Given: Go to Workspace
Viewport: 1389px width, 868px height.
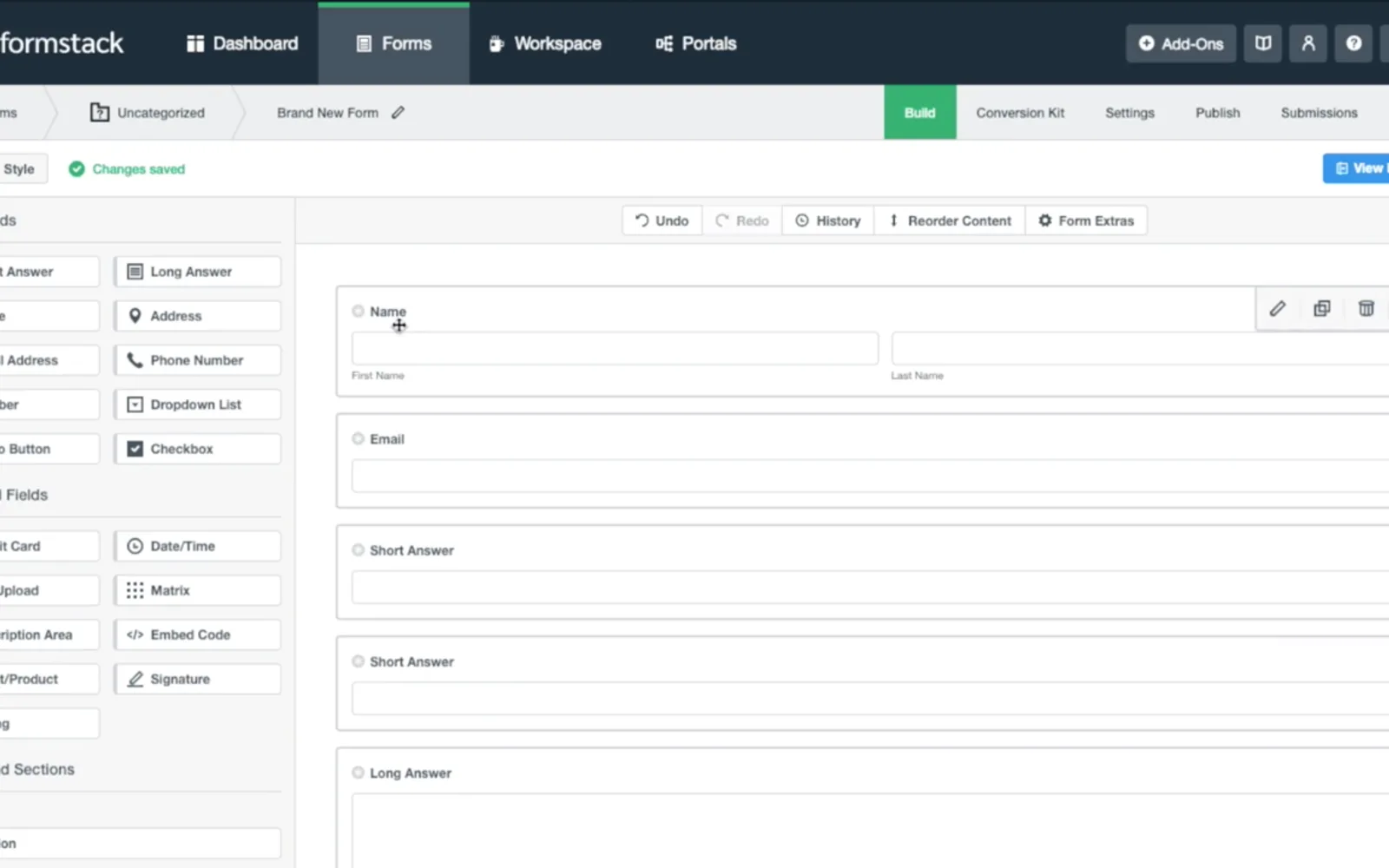Looking at the screenshot, I should pos(545,43).
